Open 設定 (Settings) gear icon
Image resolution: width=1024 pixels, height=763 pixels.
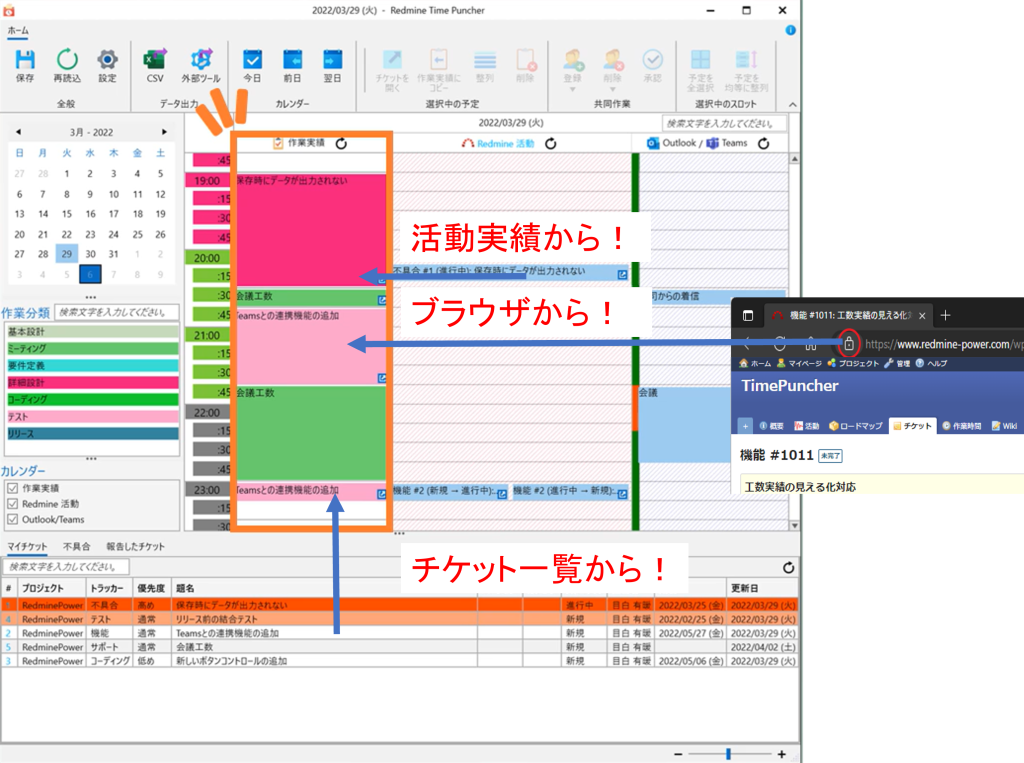click(x=107, y=61)
